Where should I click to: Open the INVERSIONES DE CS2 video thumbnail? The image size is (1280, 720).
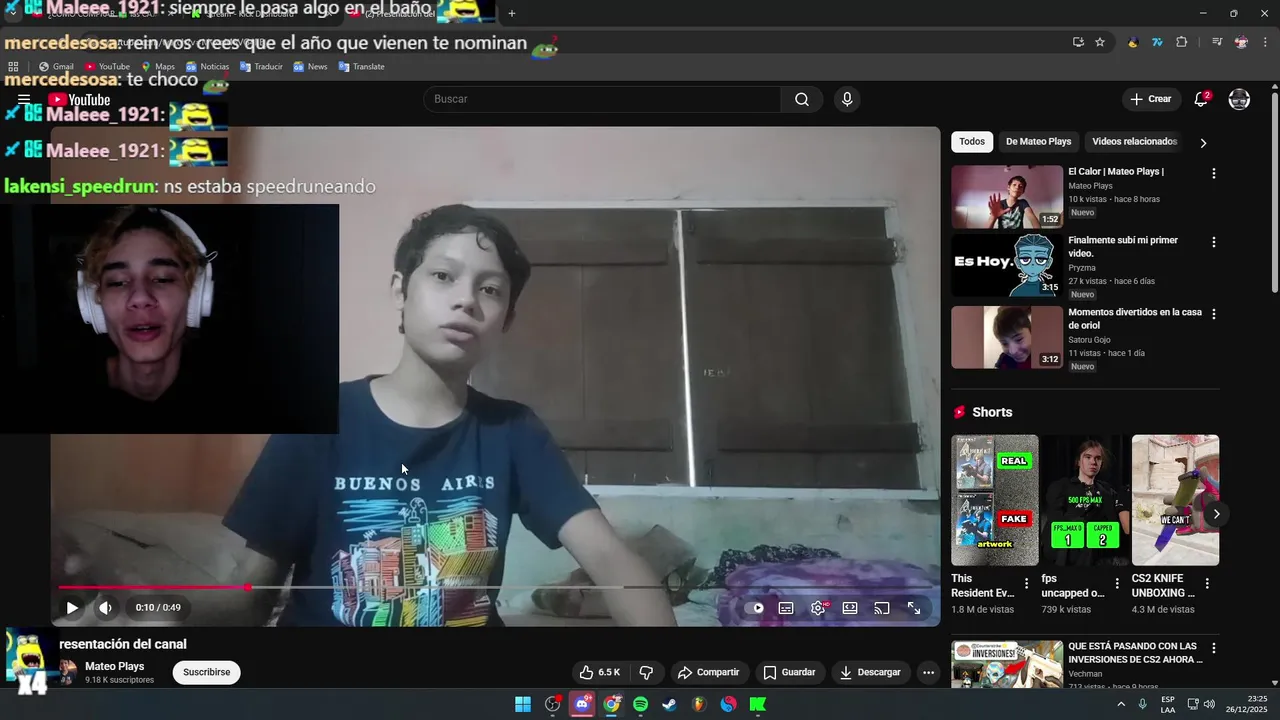(x=1007, y=664)
